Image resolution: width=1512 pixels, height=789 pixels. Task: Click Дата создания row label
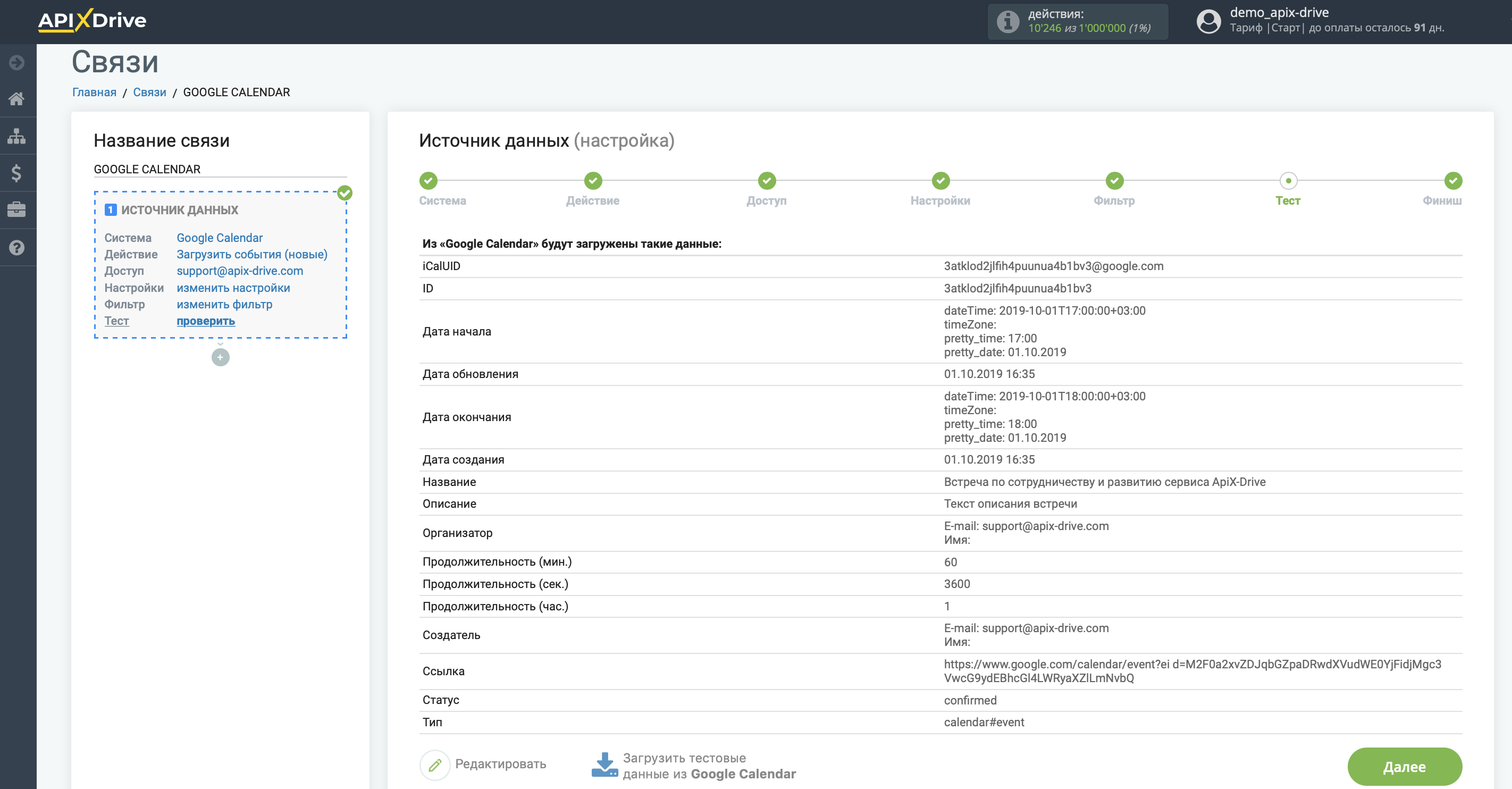click(x=463, y=460)
